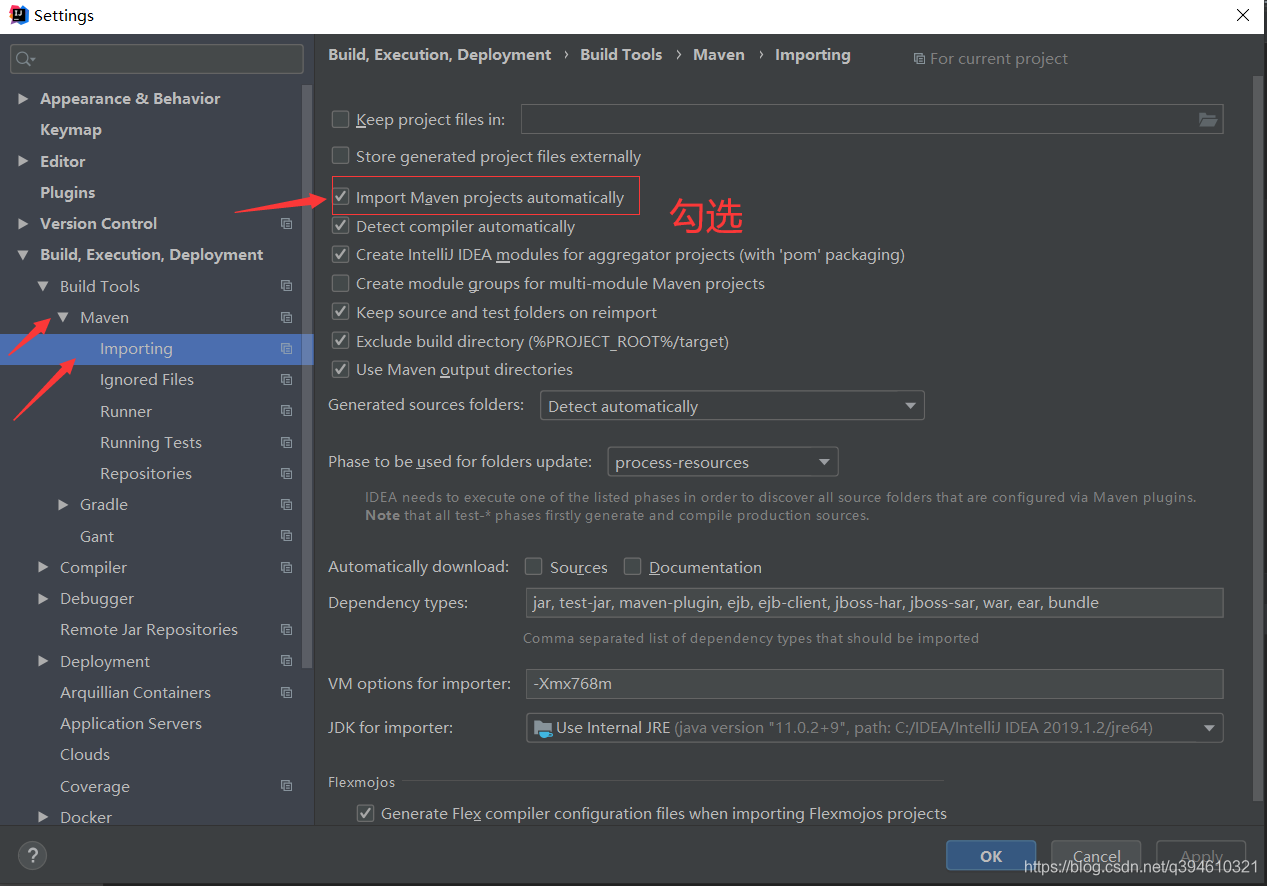Enable automatic download of Documentation

632,567
